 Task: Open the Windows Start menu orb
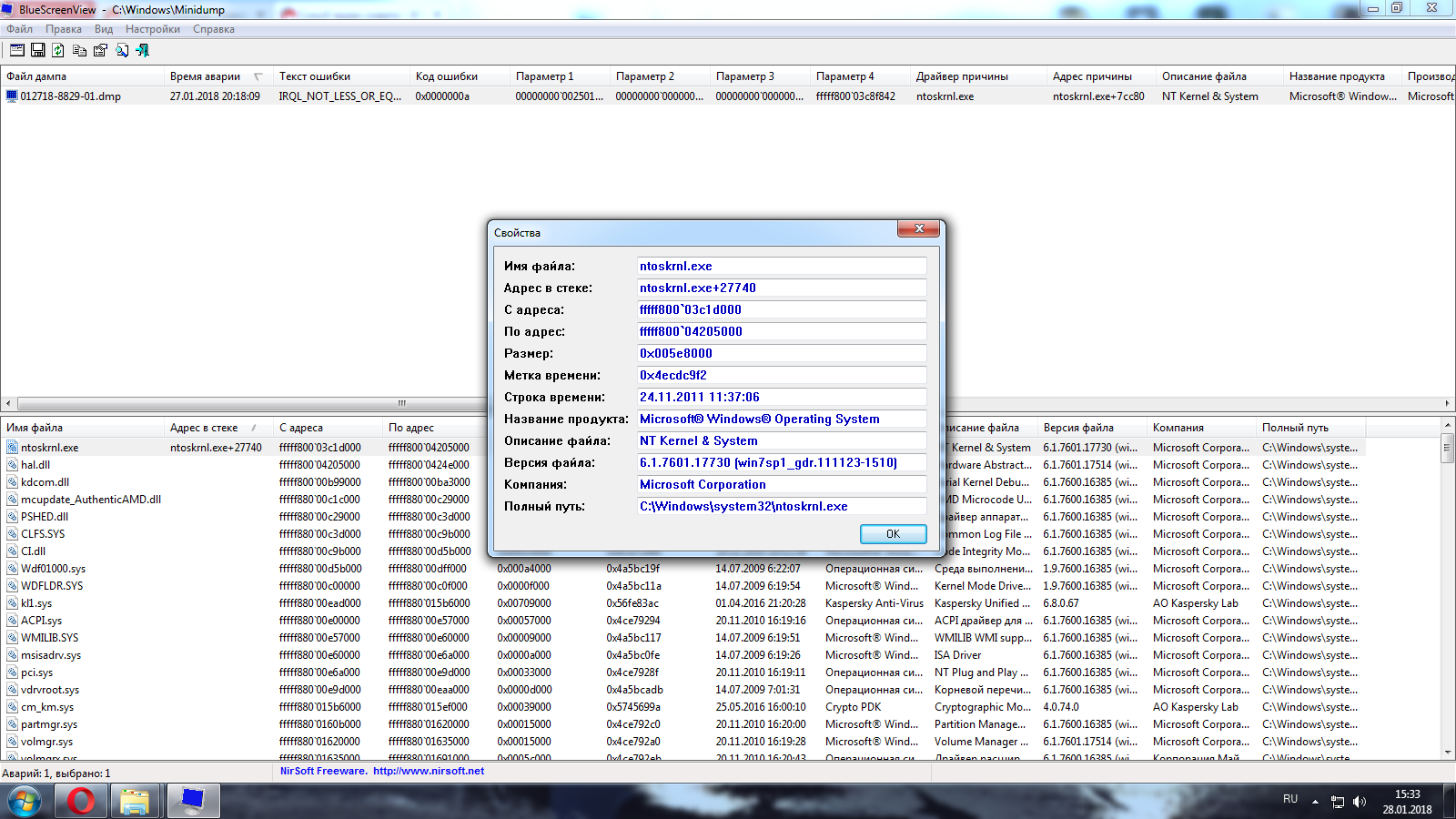[25, 802]
